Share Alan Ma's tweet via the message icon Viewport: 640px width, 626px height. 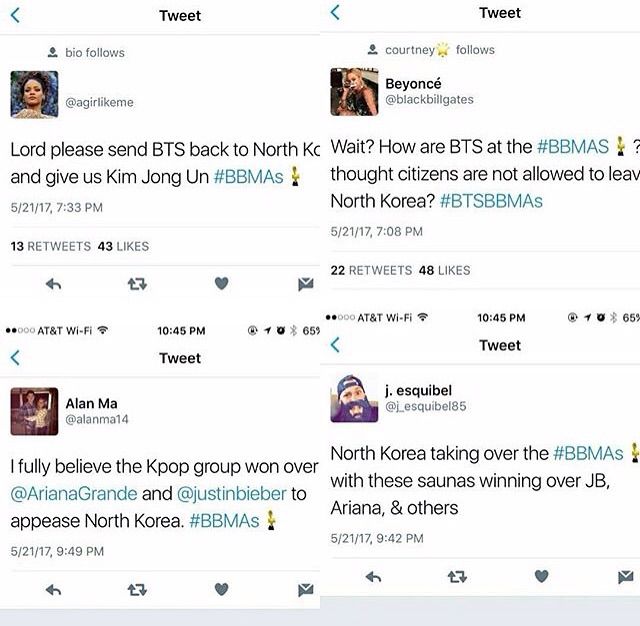click(306, 590)
